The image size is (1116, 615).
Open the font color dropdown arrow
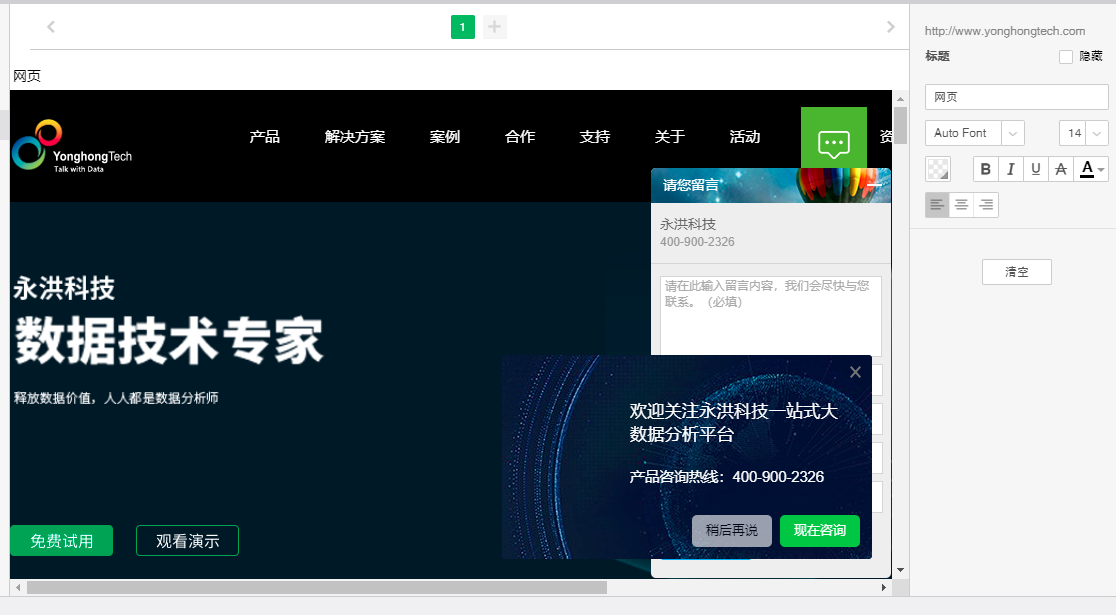(x=1102, y=170)
